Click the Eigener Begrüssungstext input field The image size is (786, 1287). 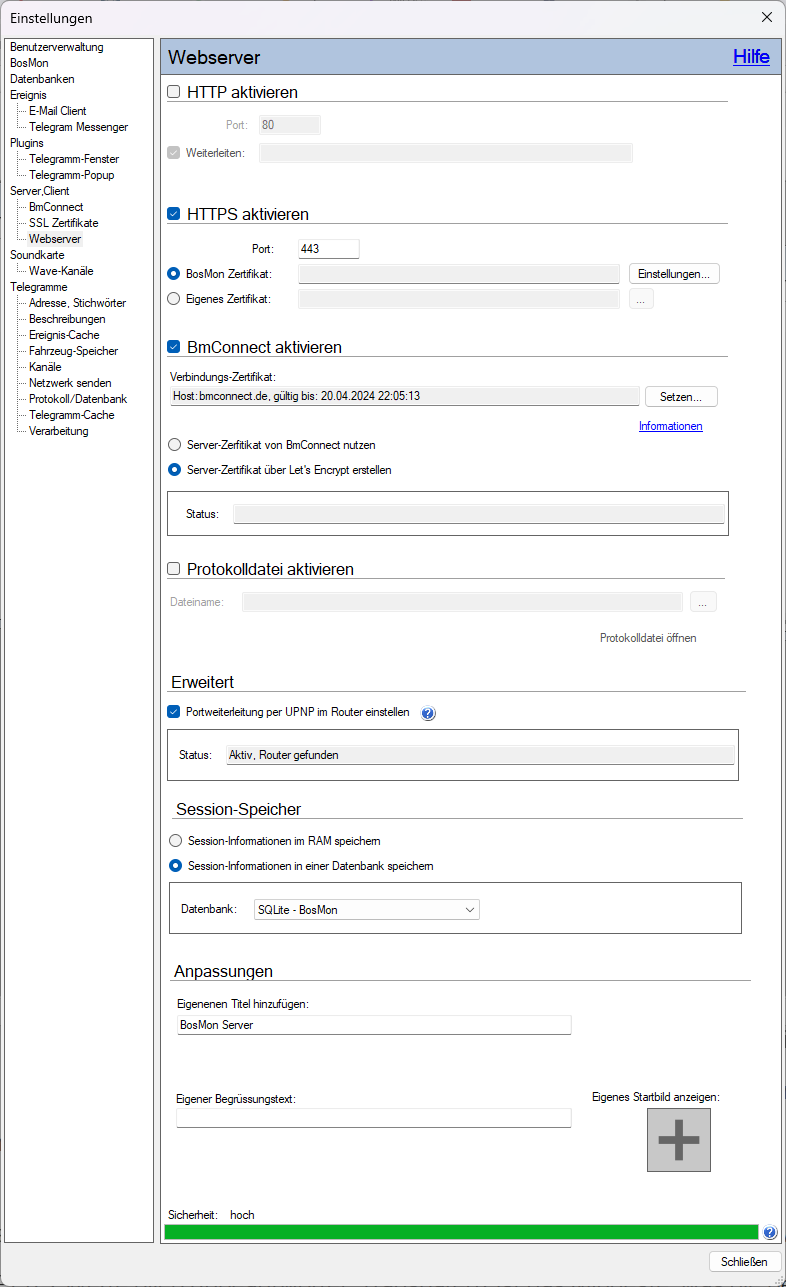click(374, 1118)
